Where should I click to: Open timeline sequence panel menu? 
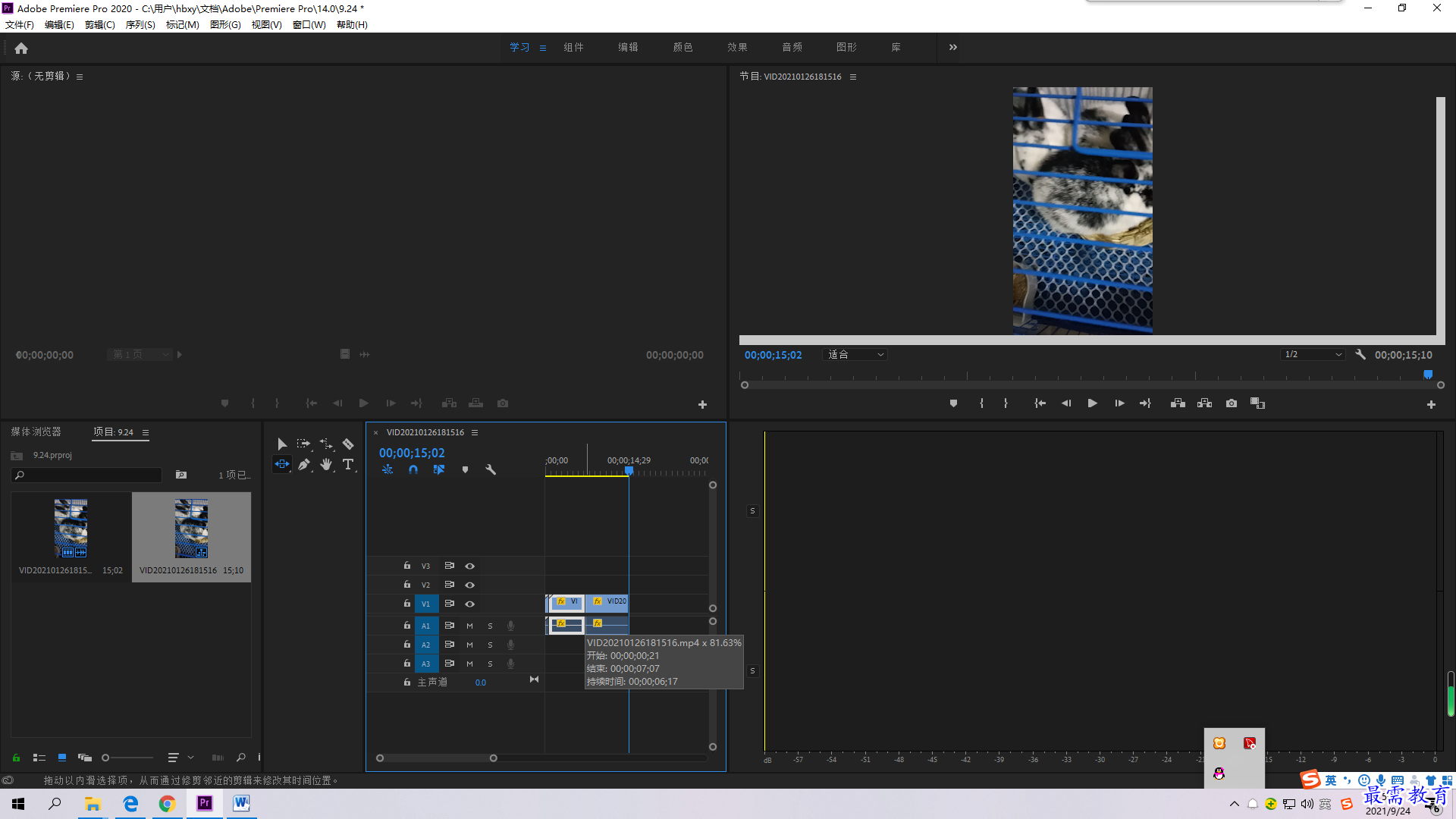tap(475, 432)
